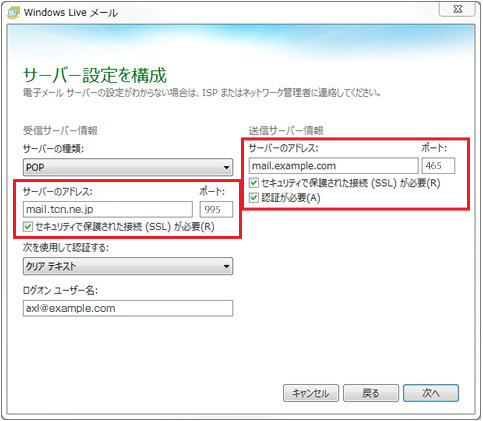Click the サーバー設定を構成 heading
This screenshot has width=483, height=421.
pyautogui.click(x=95, y=75)
